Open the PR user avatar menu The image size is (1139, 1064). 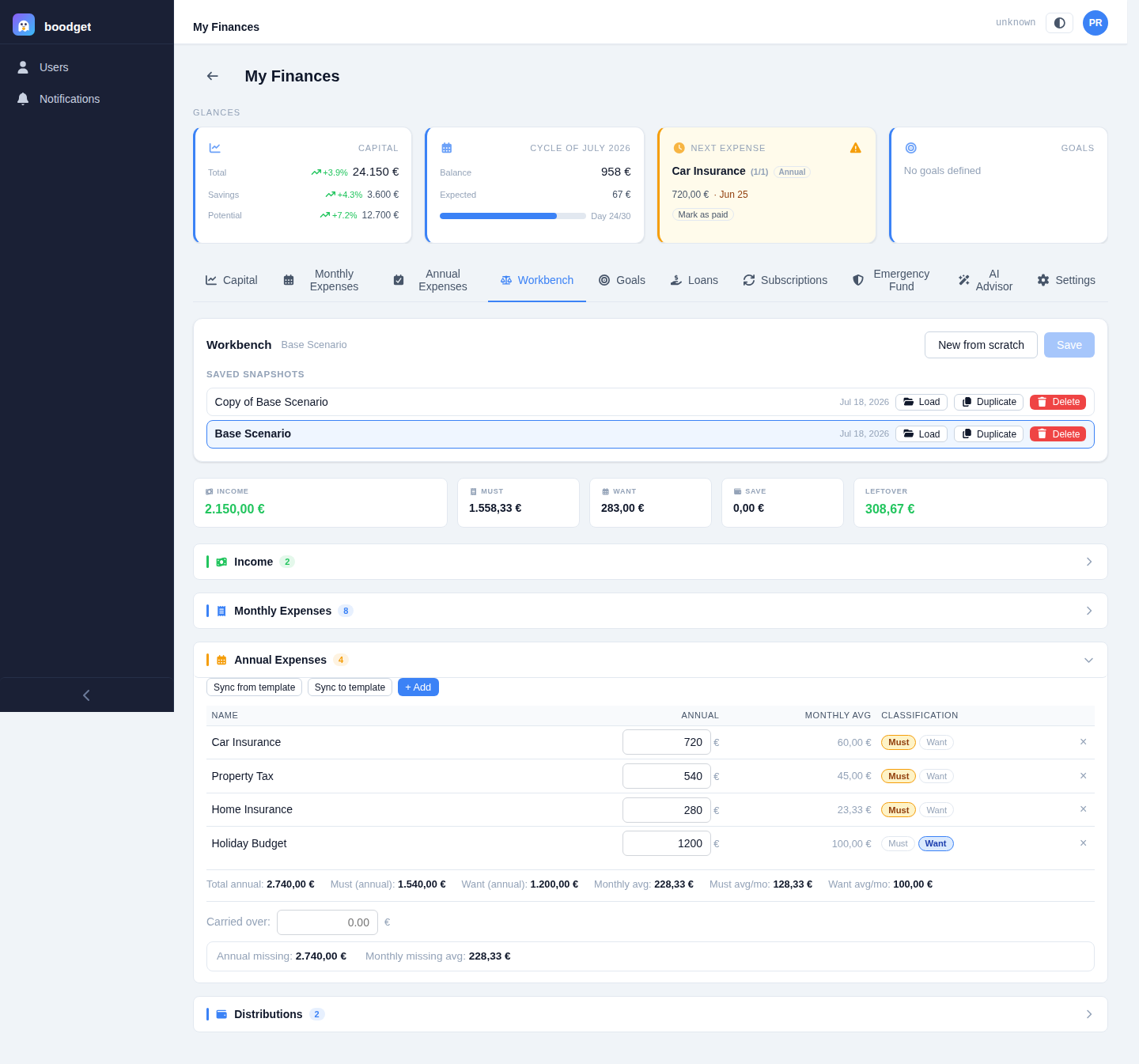[1095, 23]
